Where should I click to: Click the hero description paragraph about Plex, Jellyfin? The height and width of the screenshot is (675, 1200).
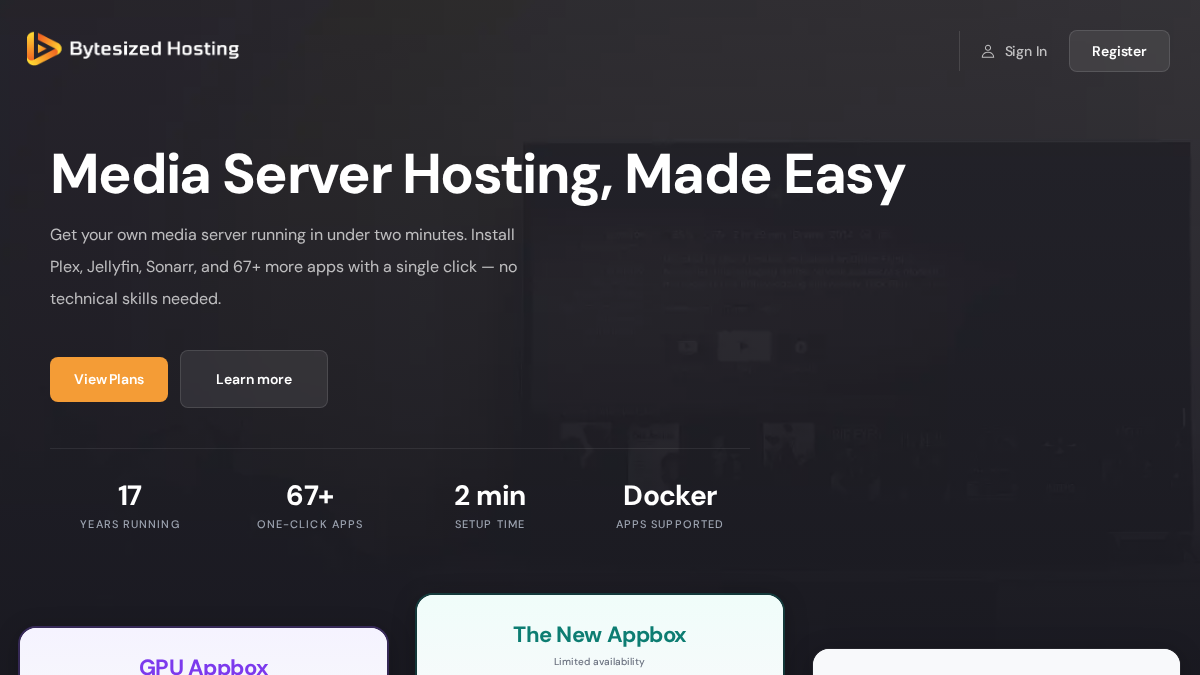tap(284, 267)
